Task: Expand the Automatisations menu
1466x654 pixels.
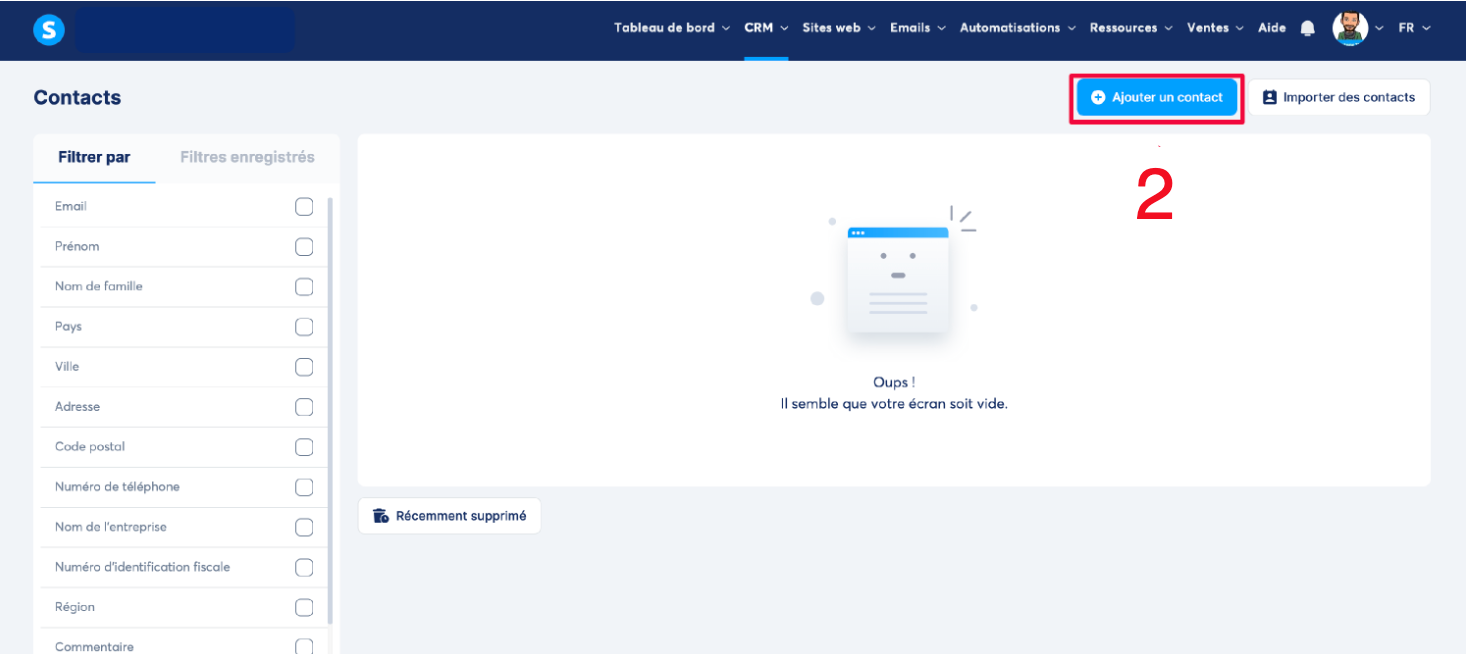Action: coord(1018,28)
